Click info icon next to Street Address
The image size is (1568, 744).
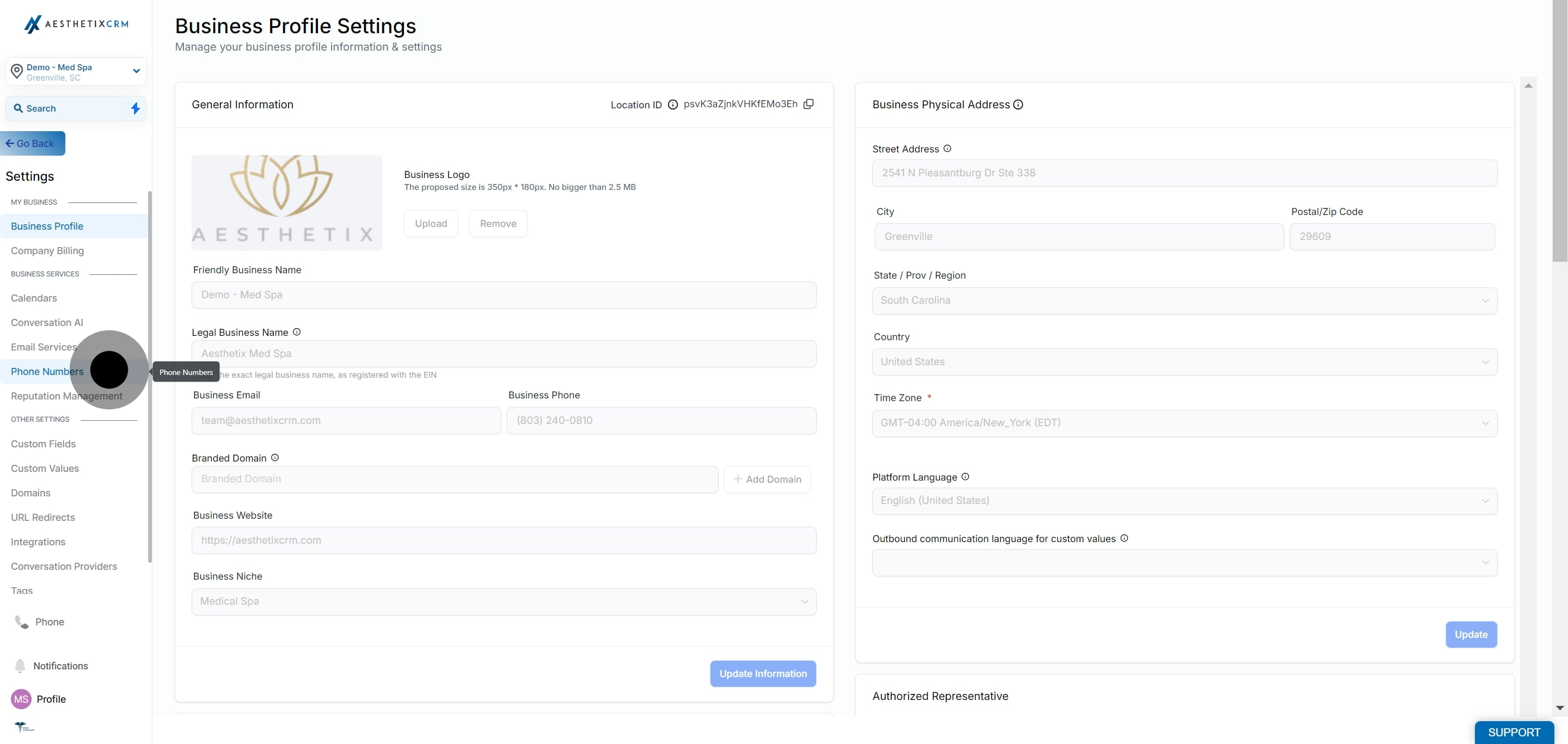947,149
